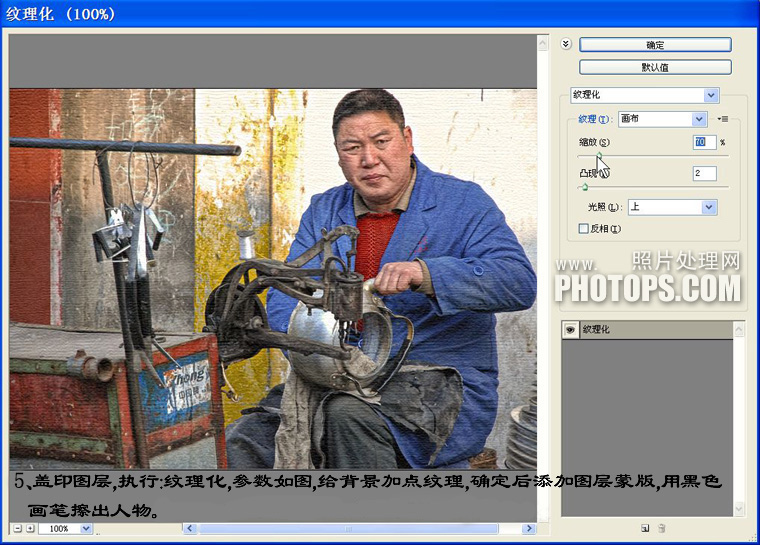Click the preview vertical scroll up arrow
This screenshot has height=545, width=760.
[x=543, y=43]
